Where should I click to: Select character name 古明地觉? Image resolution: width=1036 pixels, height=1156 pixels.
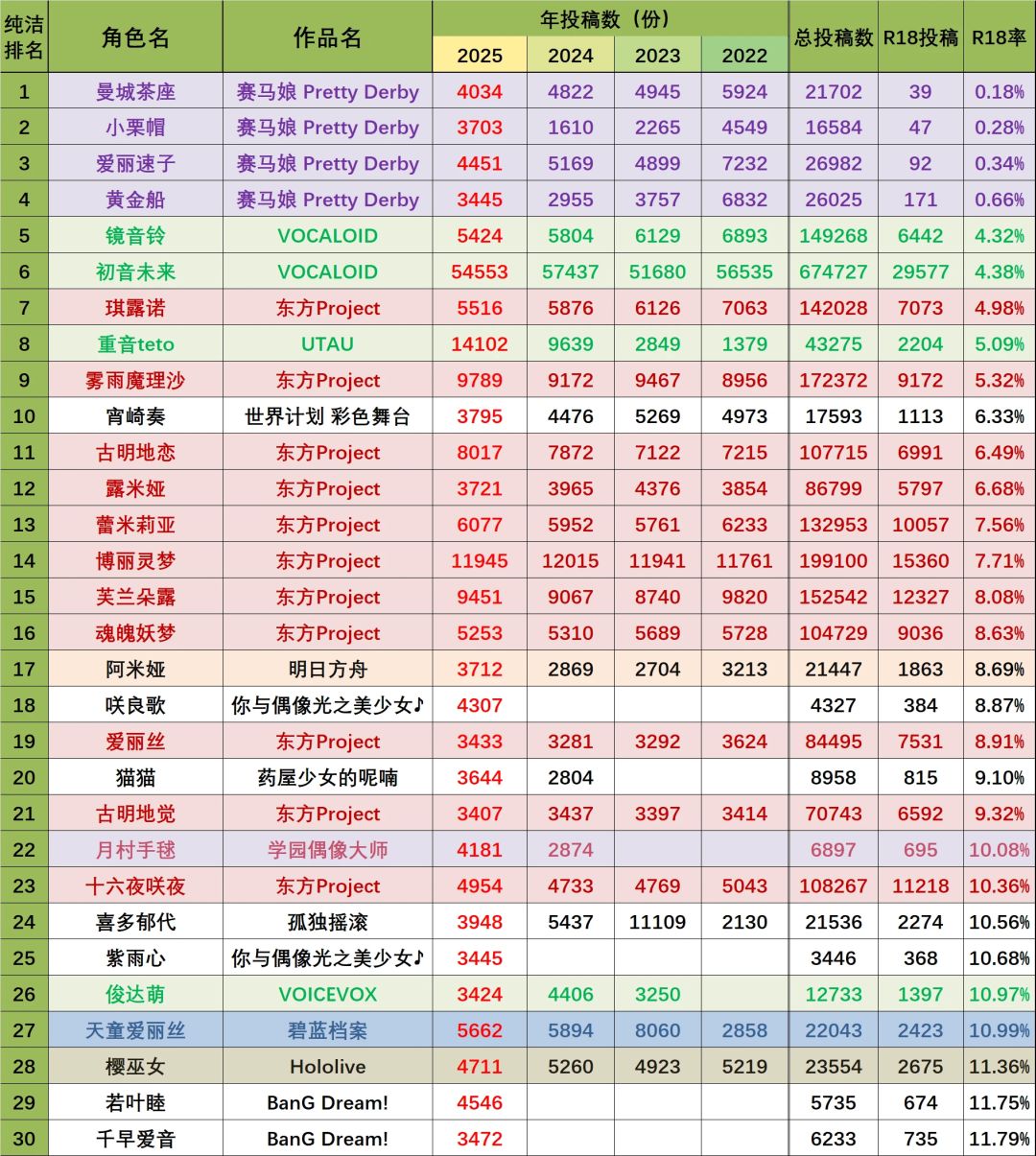point(135,814)
